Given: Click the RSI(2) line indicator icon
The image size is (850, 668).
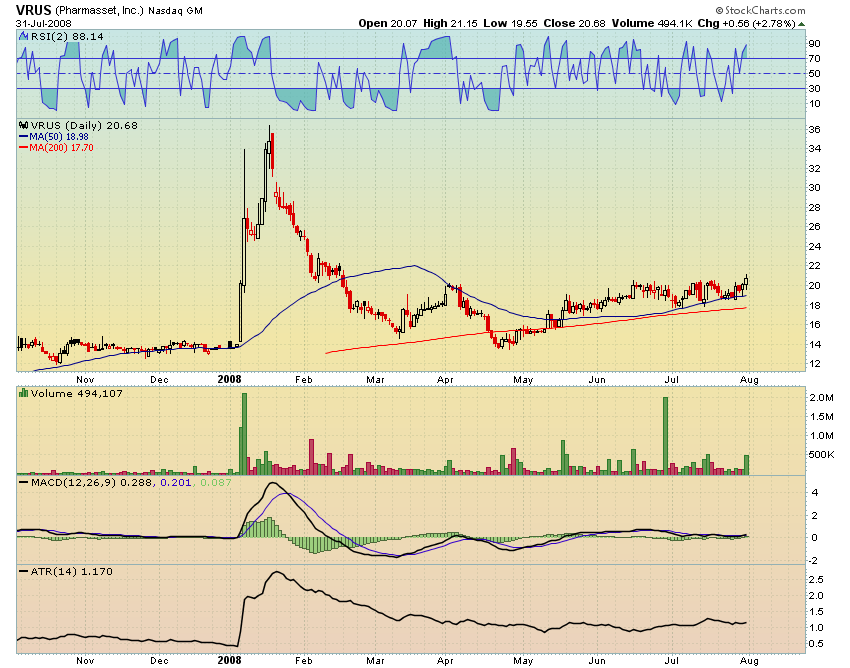Looking at the screenshot, I should pyautogui.click(x=23, y=36).
